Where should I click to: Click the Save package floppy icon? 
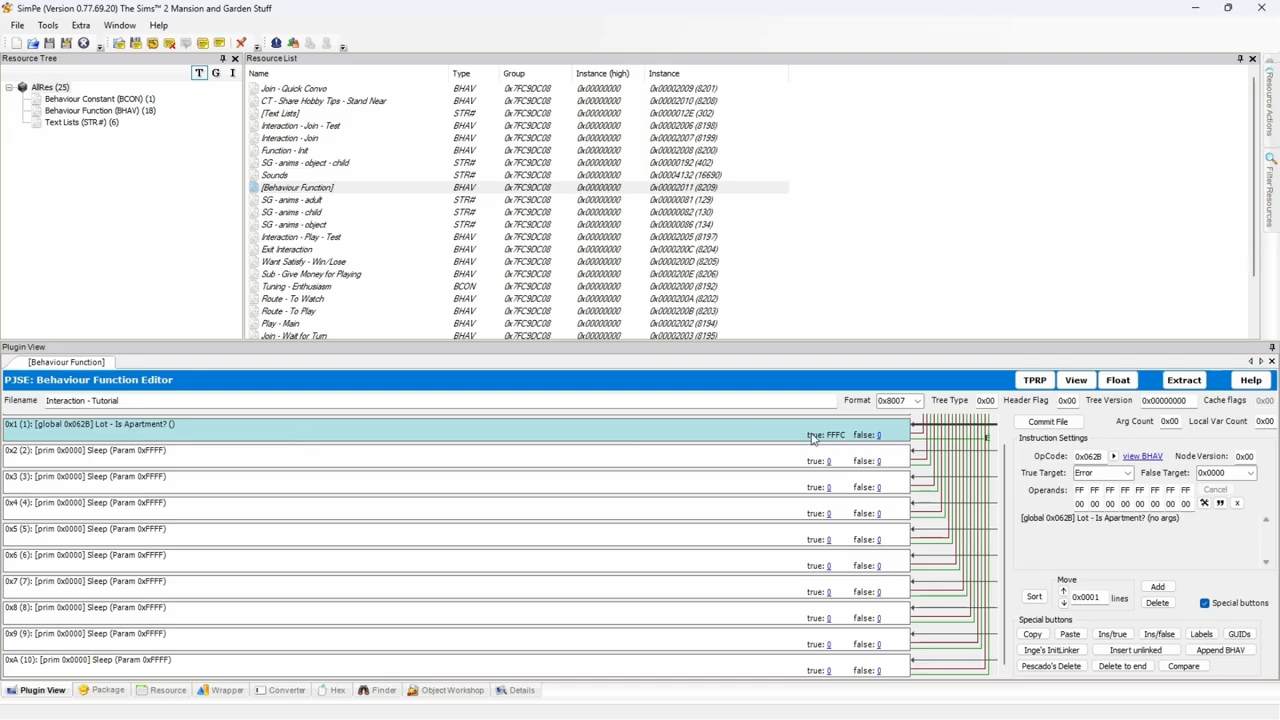49,43
